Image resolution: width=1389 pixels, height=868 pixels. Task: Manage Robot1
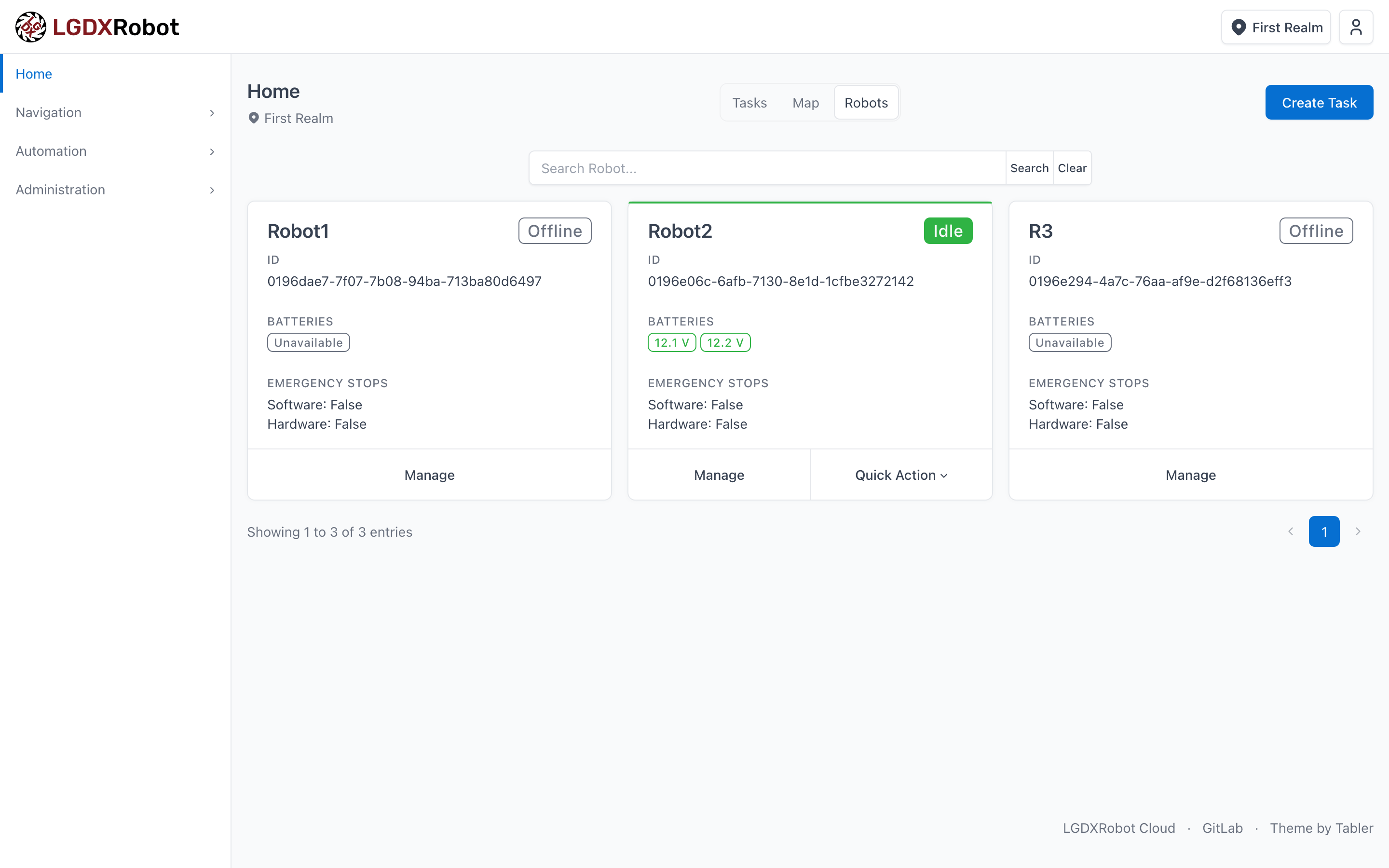pos(429,475)
